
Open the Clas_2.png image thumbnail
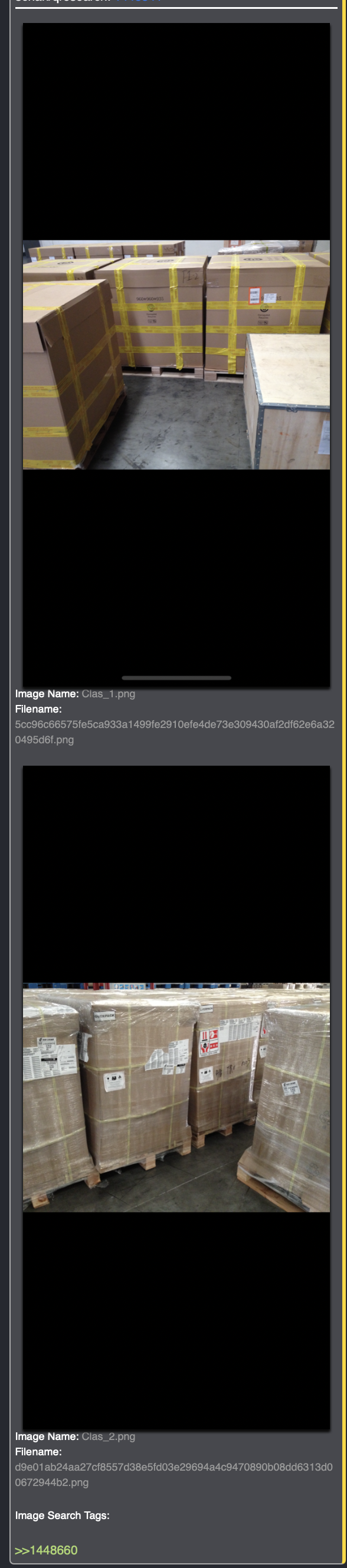[x=176, y=1097]
